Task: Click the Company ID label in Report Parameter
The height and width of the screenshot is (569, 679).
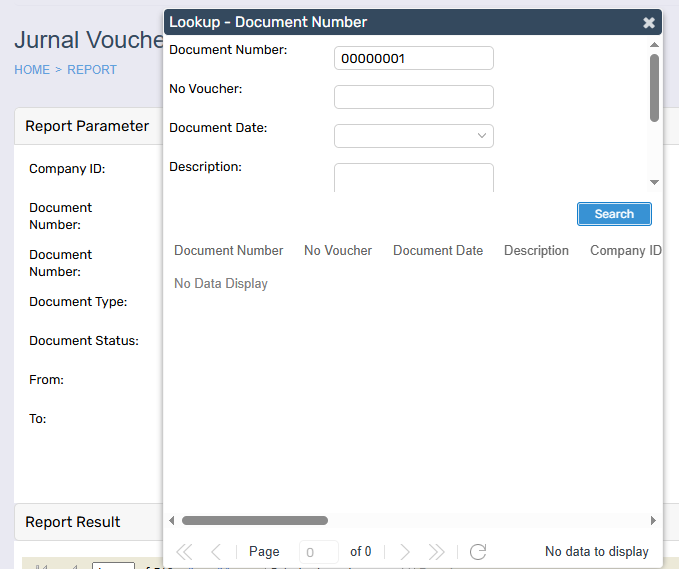Action: (67, 168)
